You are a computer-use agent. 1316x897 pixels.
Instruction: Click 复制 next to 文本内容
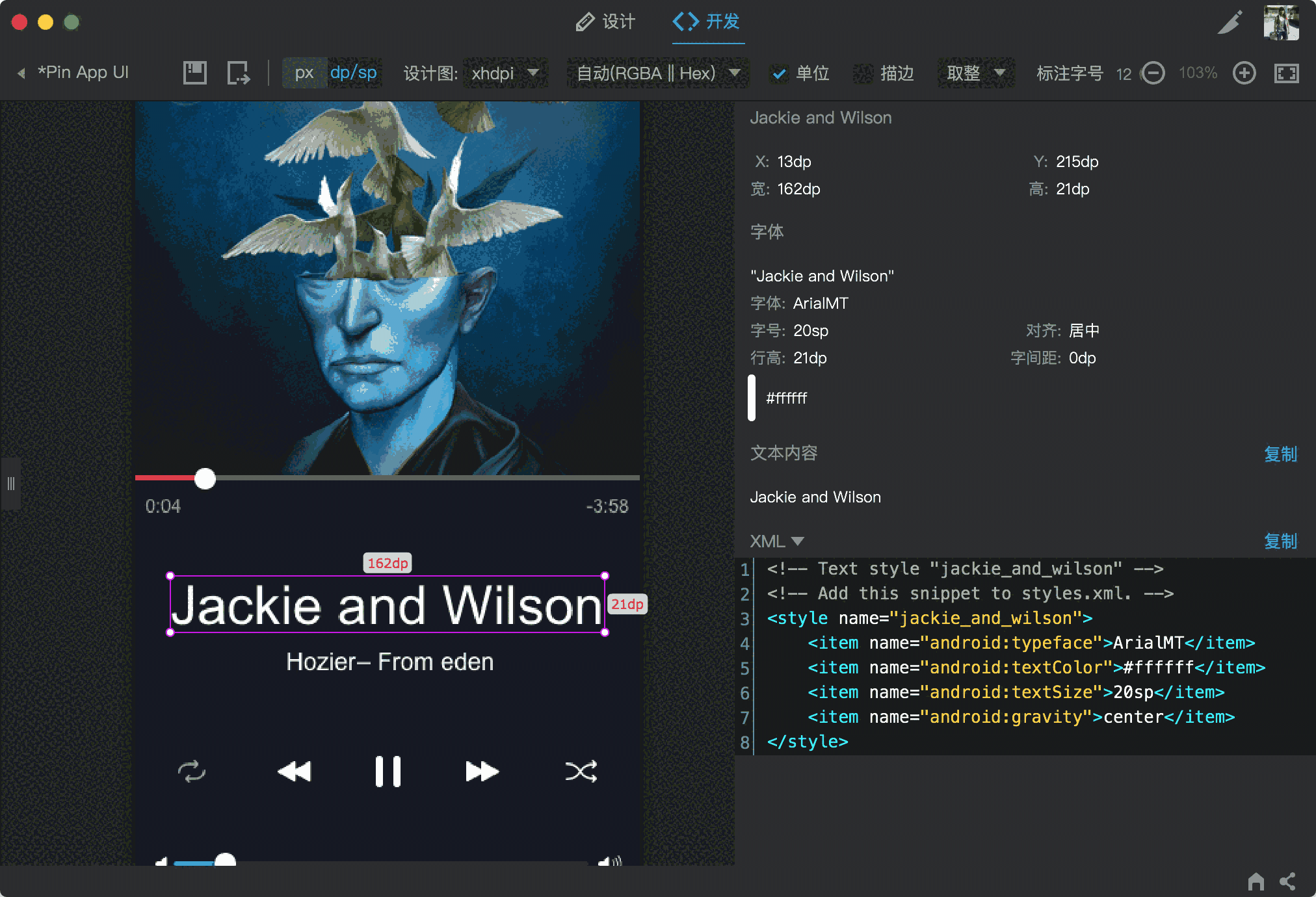[1280, 454]
